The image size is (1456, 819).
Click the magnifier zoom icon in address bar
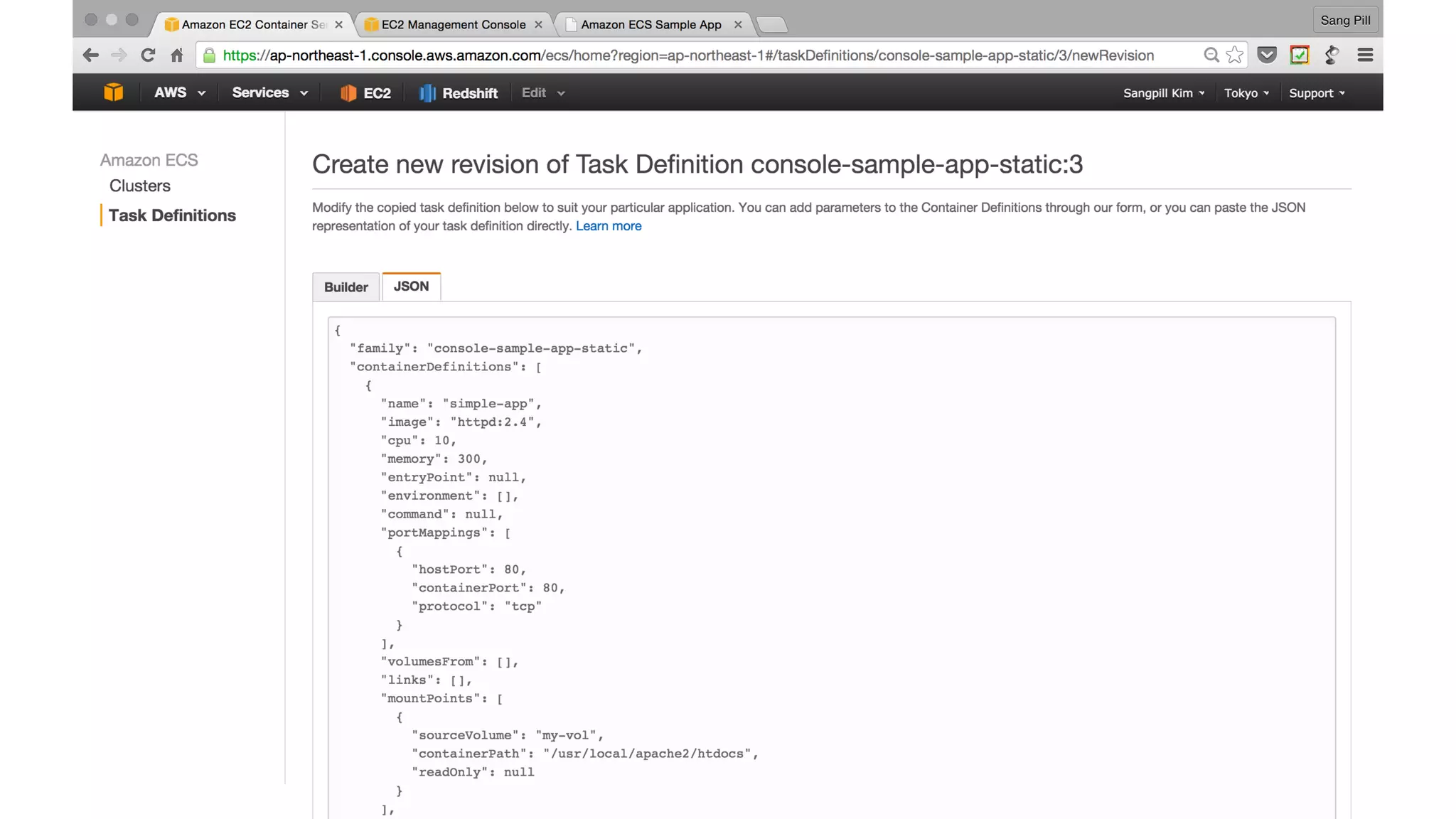tap(1211, 55)
